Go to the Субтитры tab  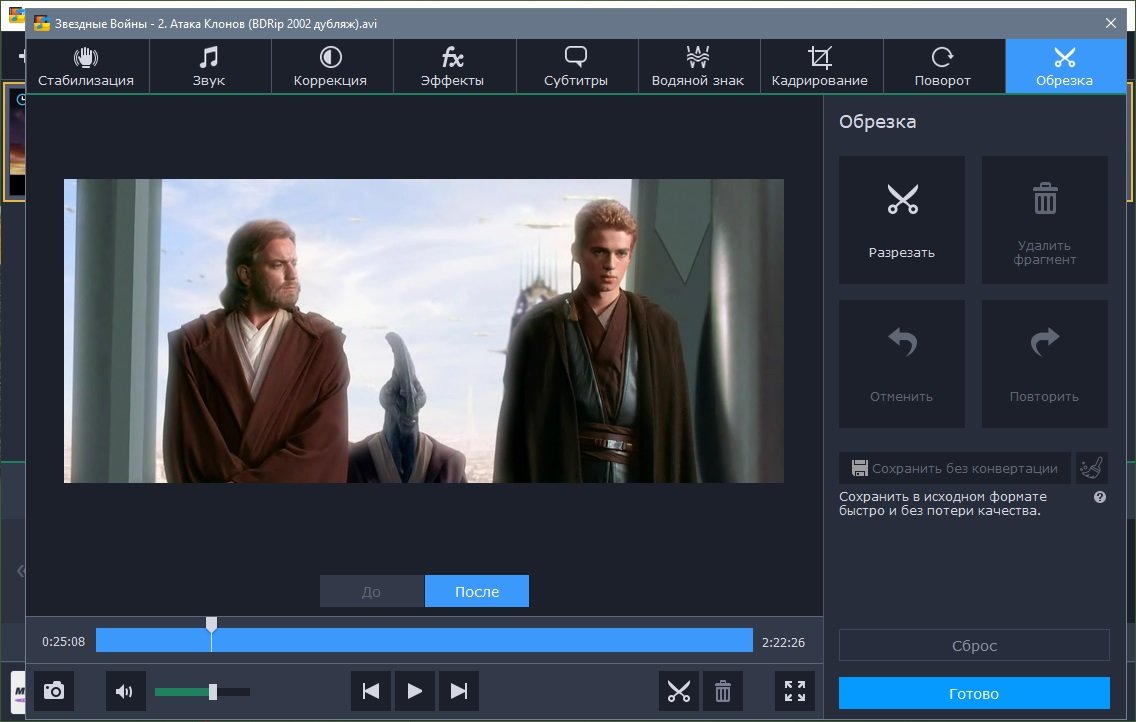(x=576, y=67)
